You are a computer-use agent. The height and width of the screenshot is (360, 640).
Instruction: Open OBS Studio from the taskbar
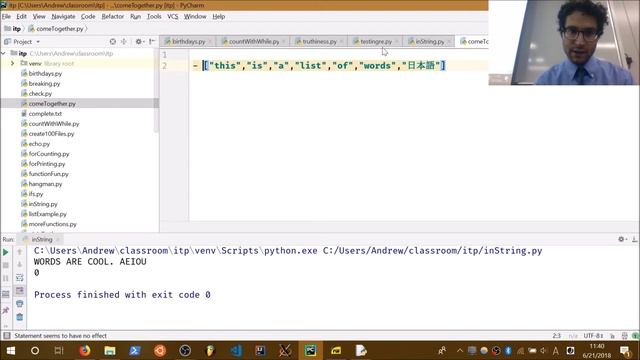tap(185, 351)
